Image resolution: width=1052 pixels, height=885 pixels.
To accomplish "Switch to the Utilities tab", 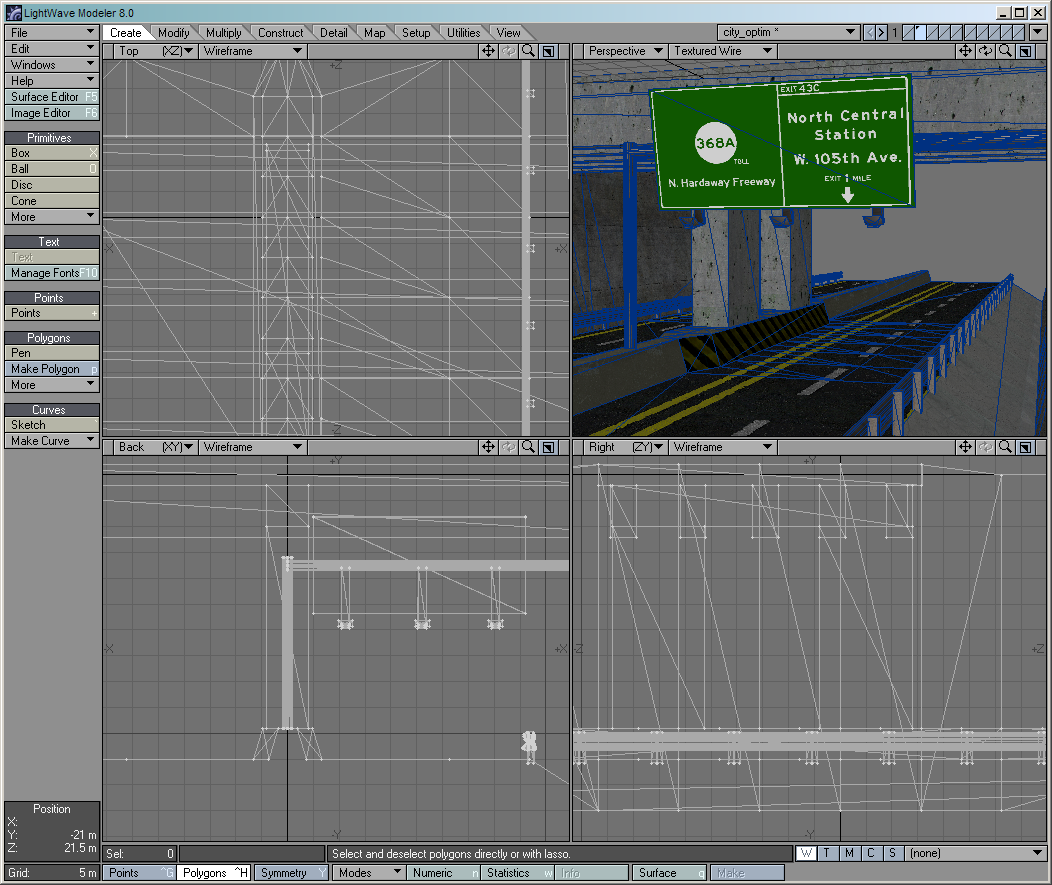I will point(464,33).
